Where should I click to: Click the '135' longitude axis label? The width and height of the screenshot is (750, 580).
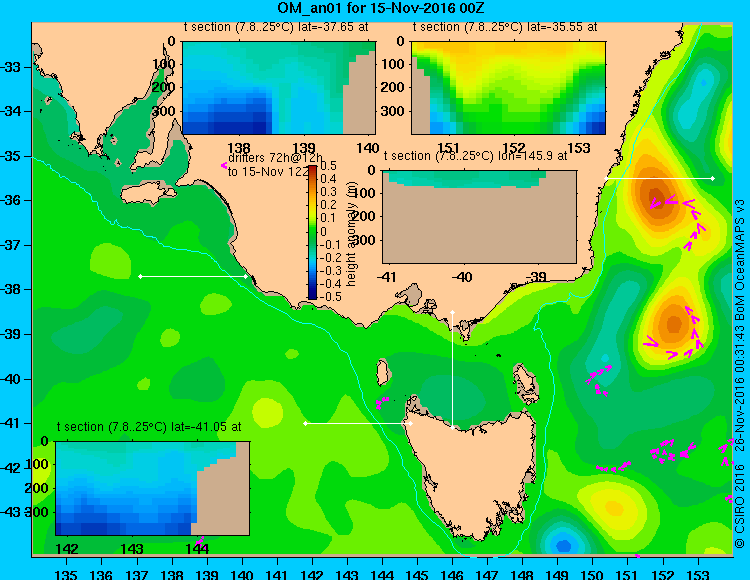click(x=66, y=574)
